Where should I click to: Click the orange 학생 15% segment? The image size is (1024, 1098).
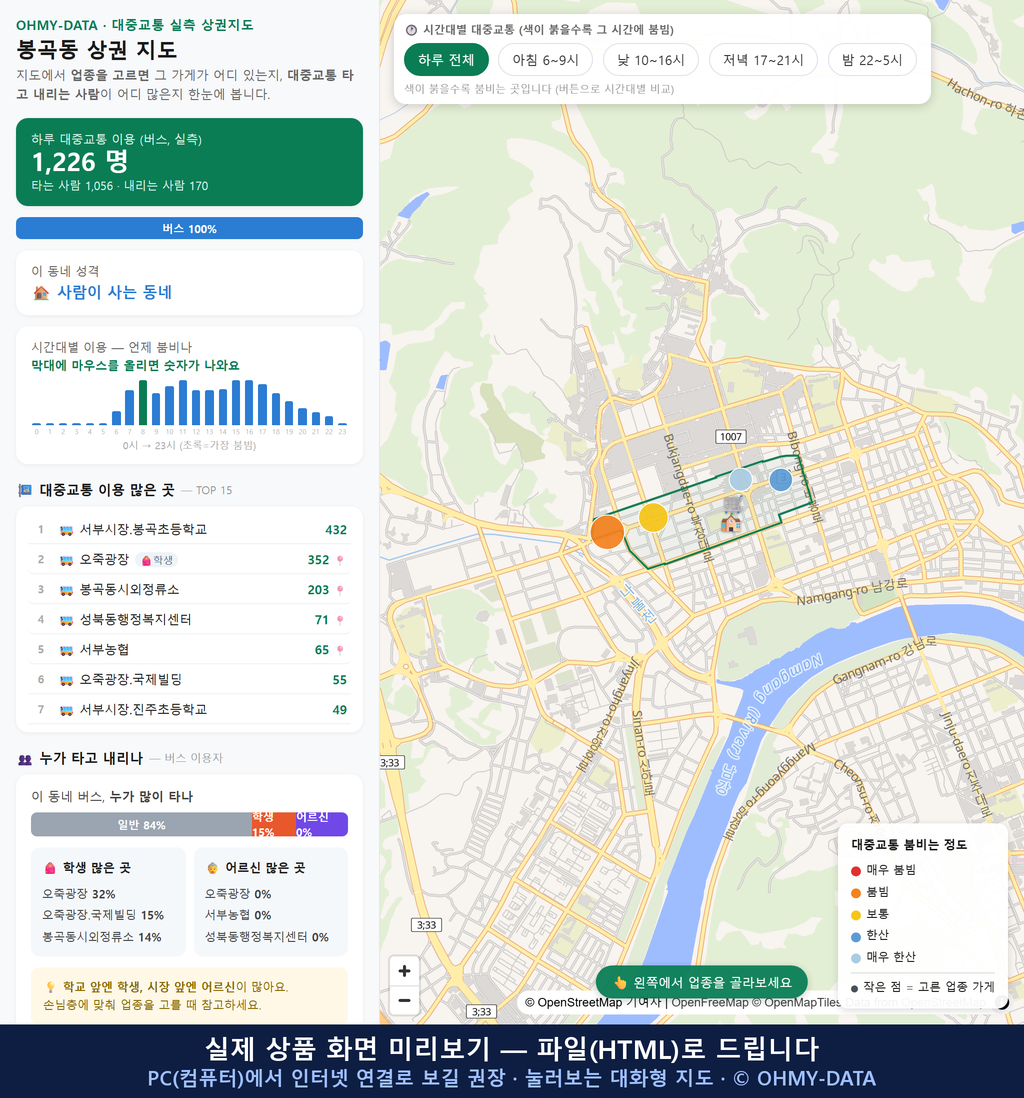tap(273, 825)
